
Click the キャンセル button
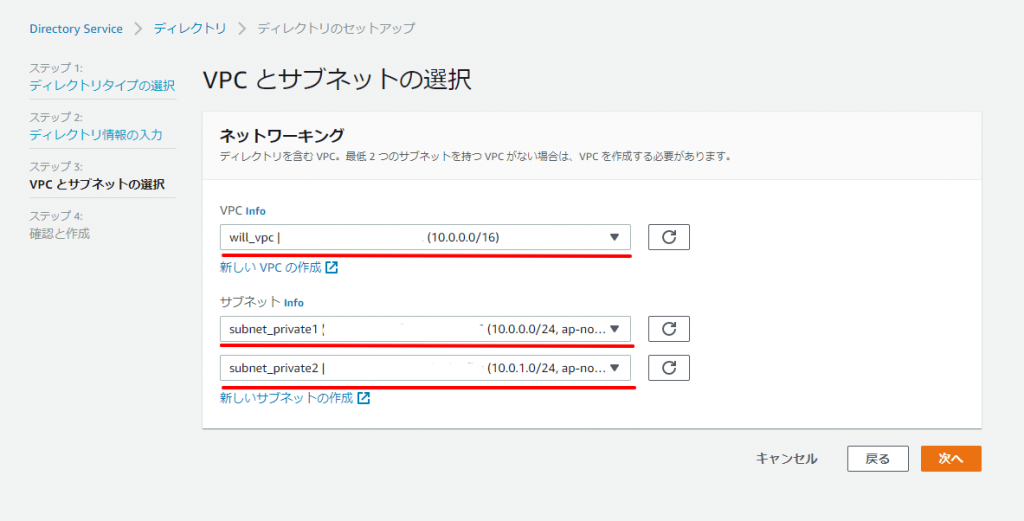click(x=786, y=459)
